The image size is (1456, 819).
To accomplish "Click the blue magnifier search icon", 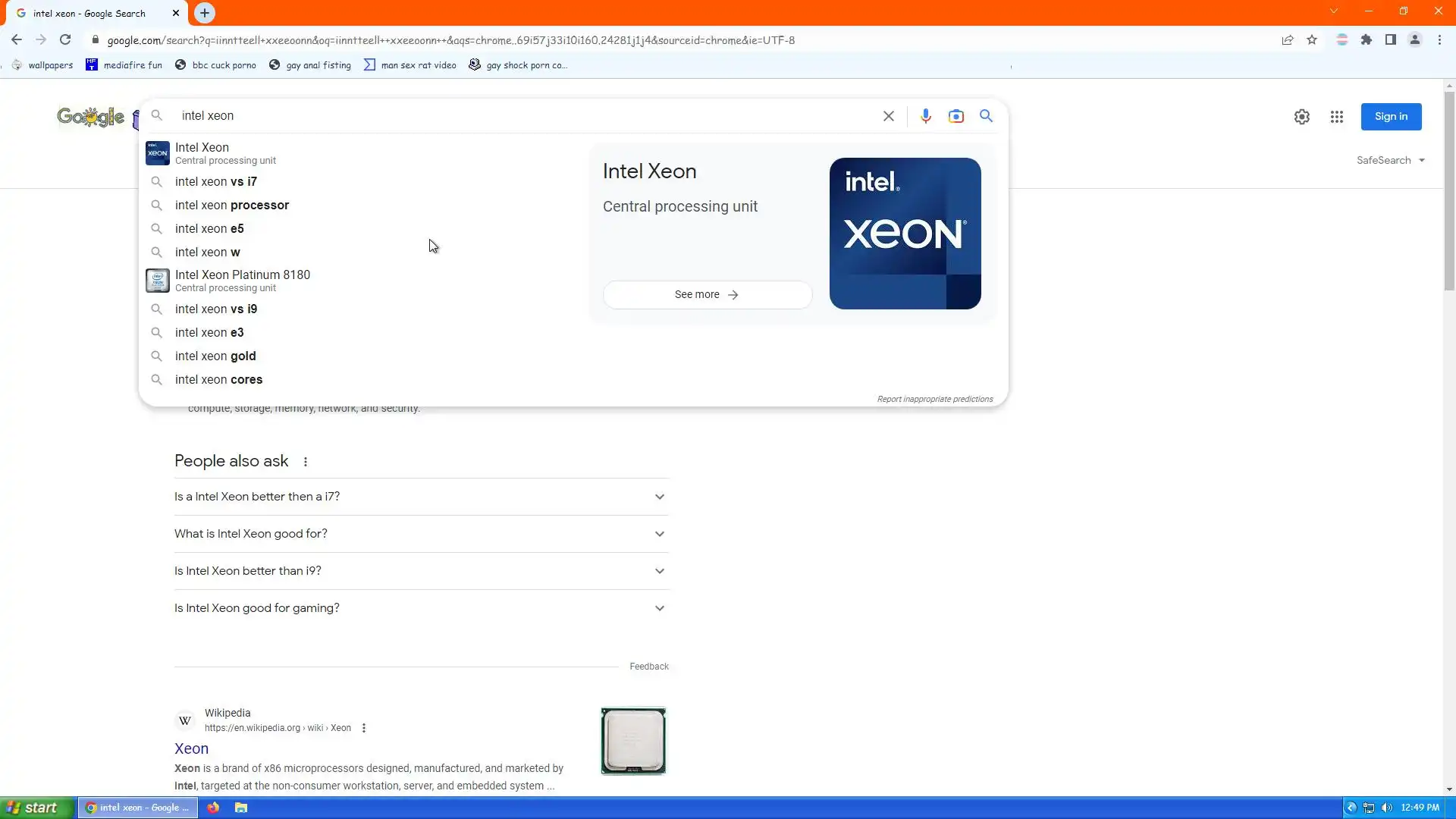I will click(986, 116).
